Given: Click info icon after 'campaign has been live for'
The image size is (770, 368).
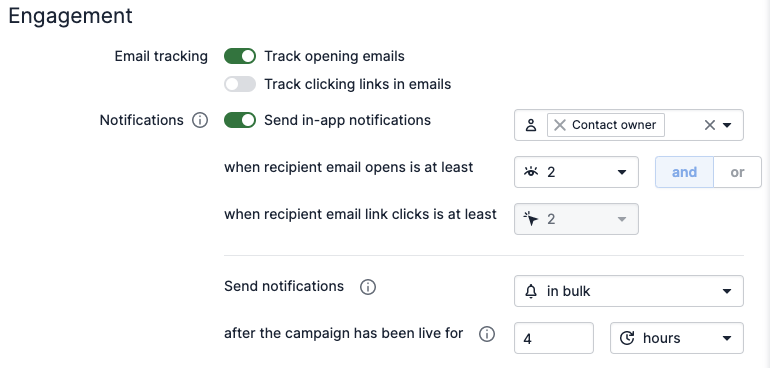Looking at the screenshot, I should (x=487, y=334).
